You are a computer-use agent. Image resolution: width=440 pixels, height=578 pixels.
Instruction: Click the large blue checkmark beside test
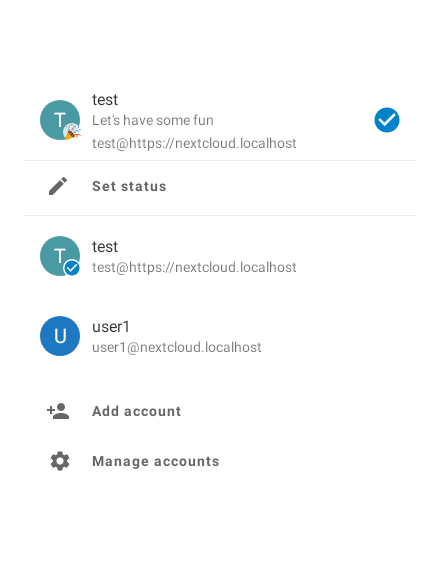pyautogui.click(x=387, y=120)
